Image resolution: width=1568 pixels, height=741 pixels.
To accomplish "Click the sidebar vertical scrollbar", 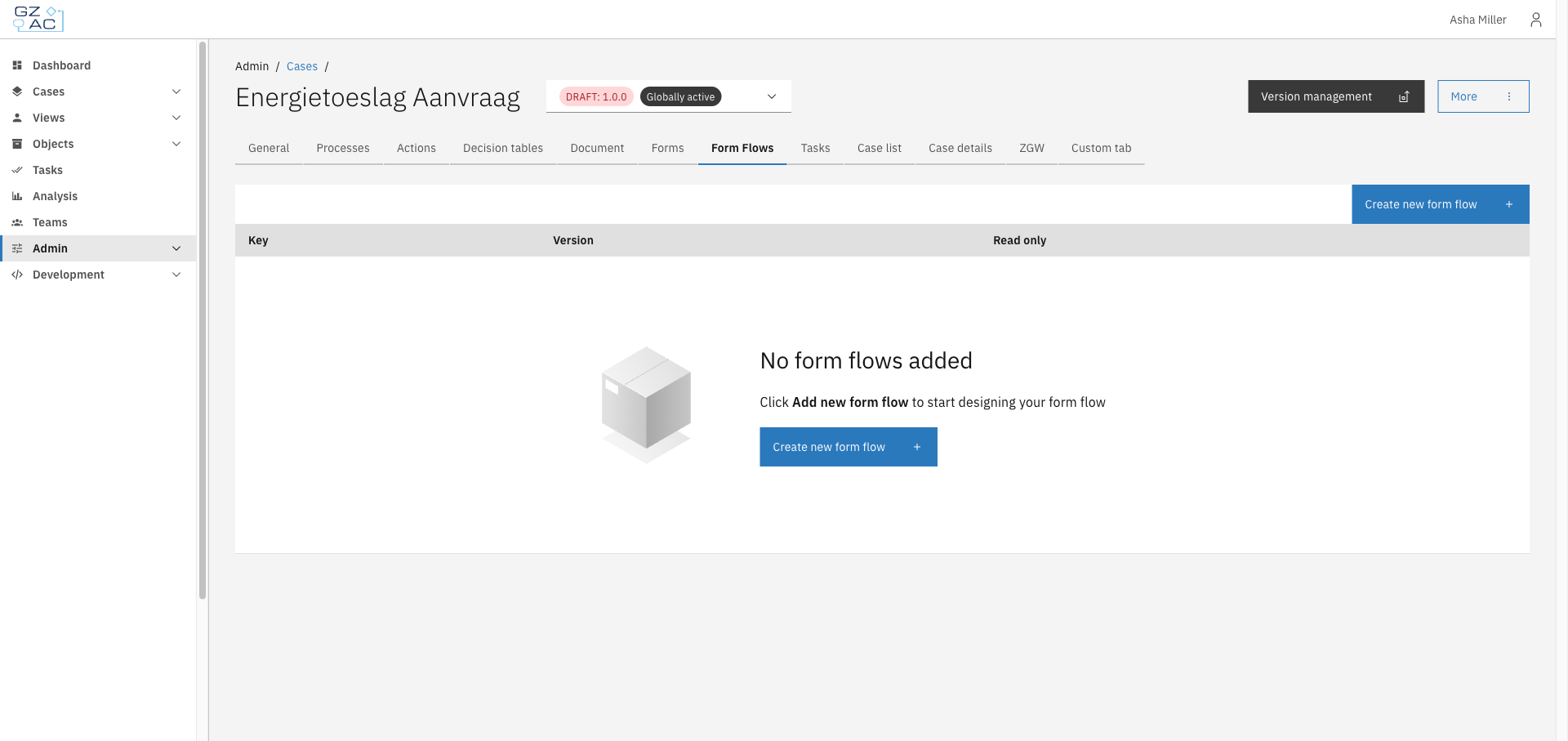I will pos(203,320).
